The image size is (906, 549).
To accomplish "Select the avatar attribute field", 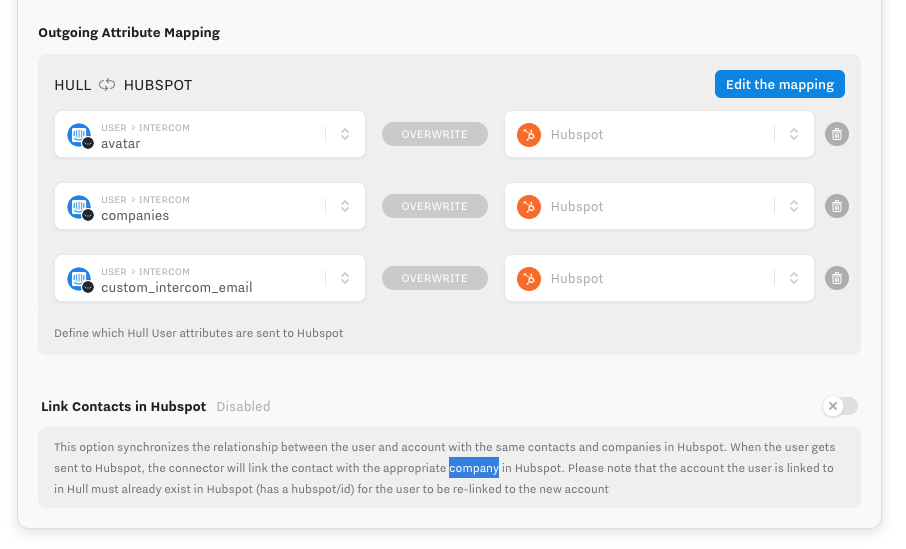I will (210, 134).
